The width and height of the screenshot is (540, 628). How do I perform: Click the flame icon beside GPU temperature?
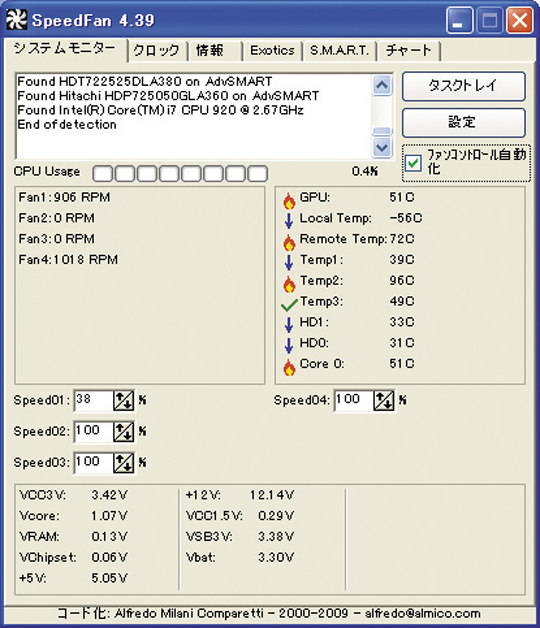pos(289,201)
